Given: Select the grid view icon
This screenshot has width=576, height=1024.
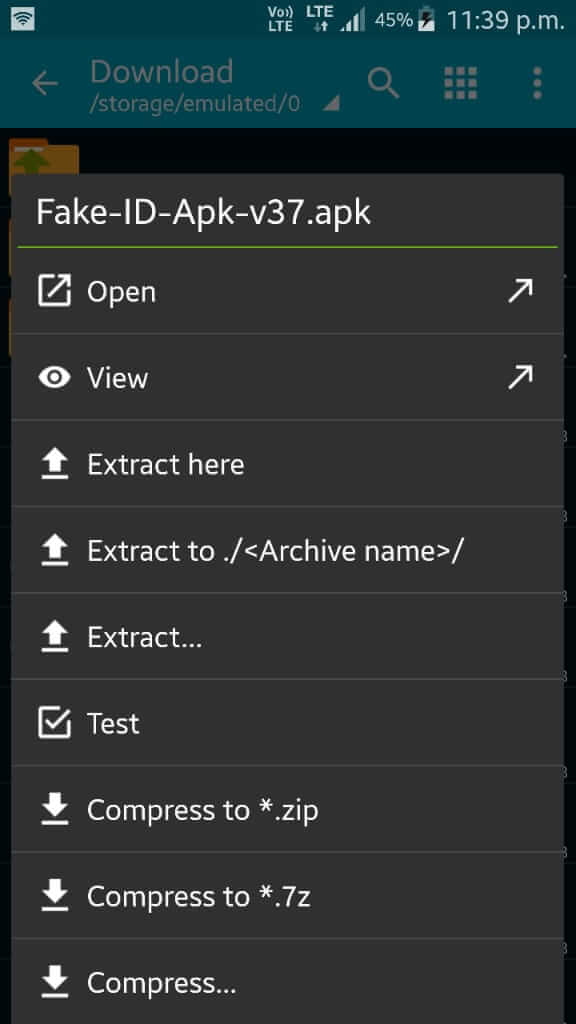Looking at the screenshot, I should tap(459, 84).
